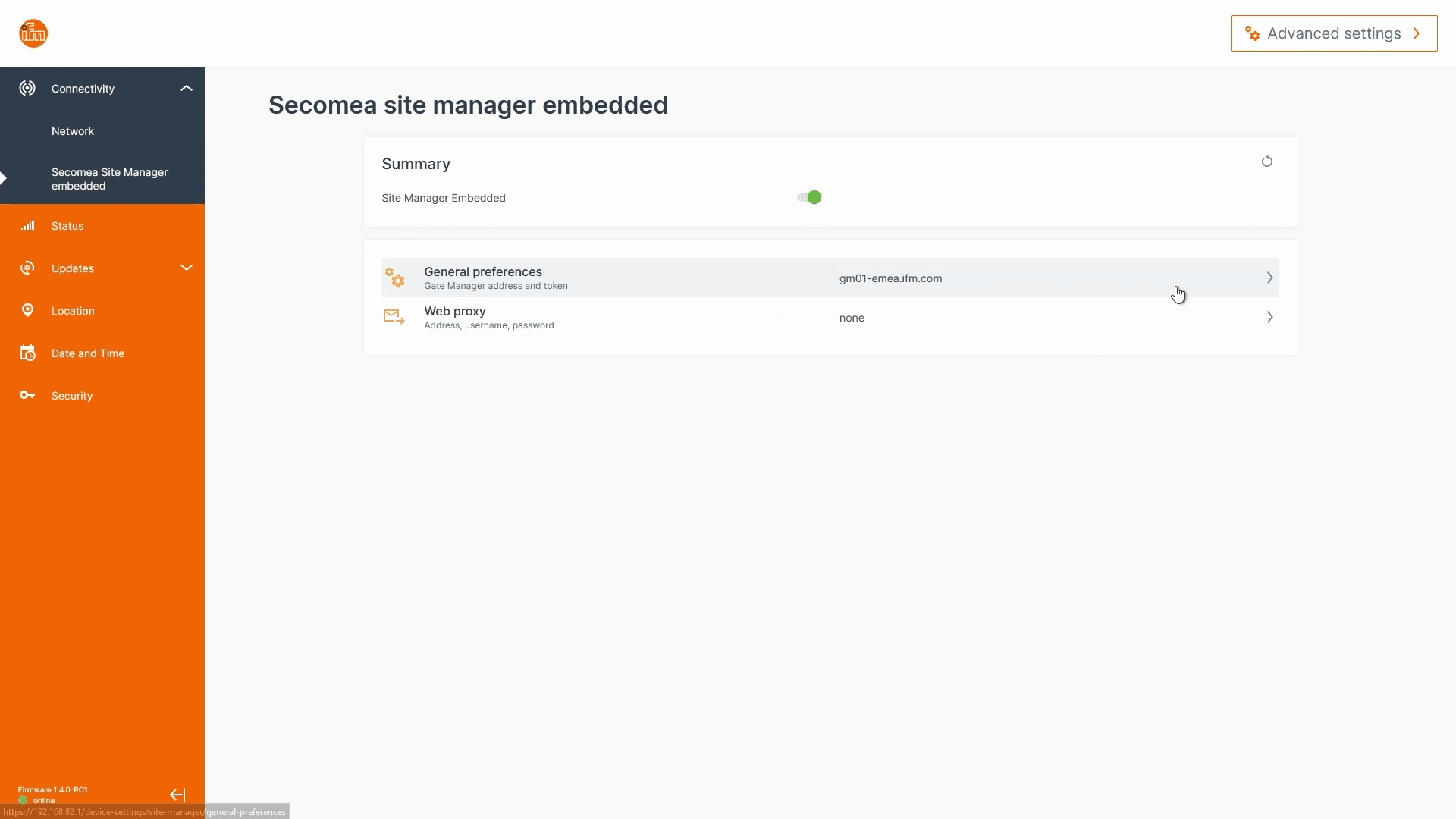The image size is (1456, 819).
Task: Click the Updates refresh icon
Action: click(x=27, y=268)
